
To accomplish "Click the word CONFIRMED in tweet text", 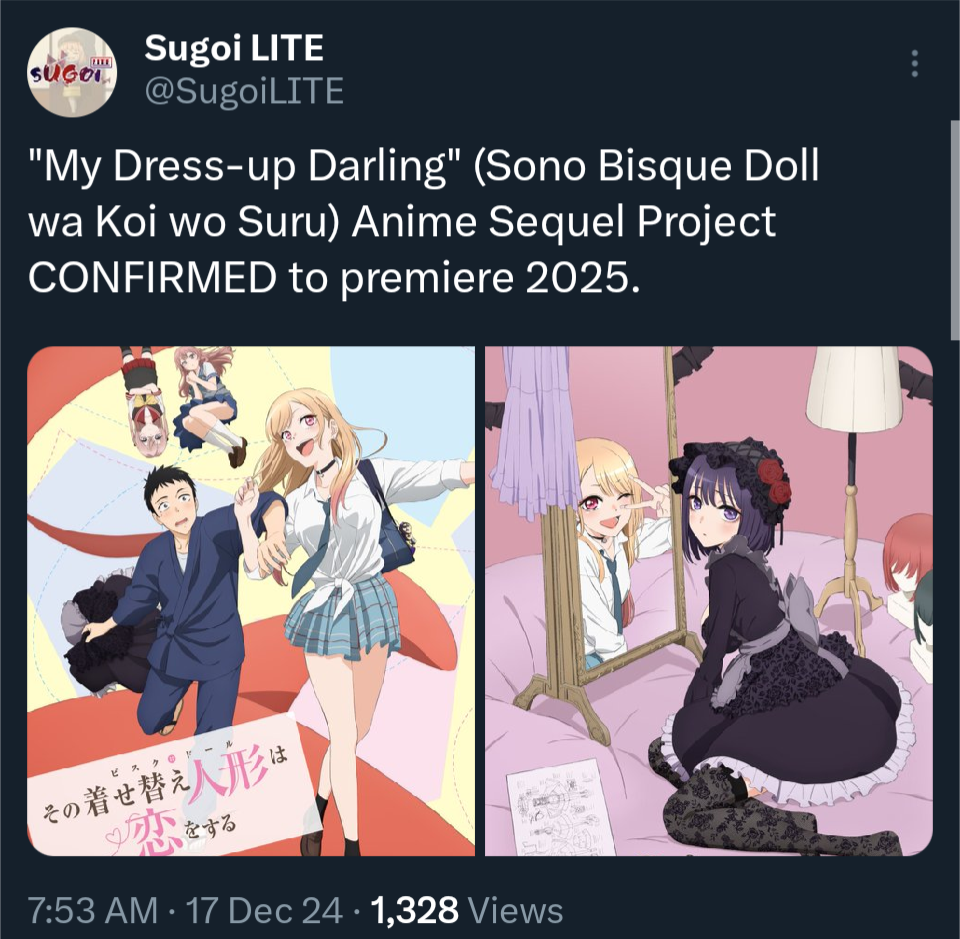I will [x=152, y=278].
